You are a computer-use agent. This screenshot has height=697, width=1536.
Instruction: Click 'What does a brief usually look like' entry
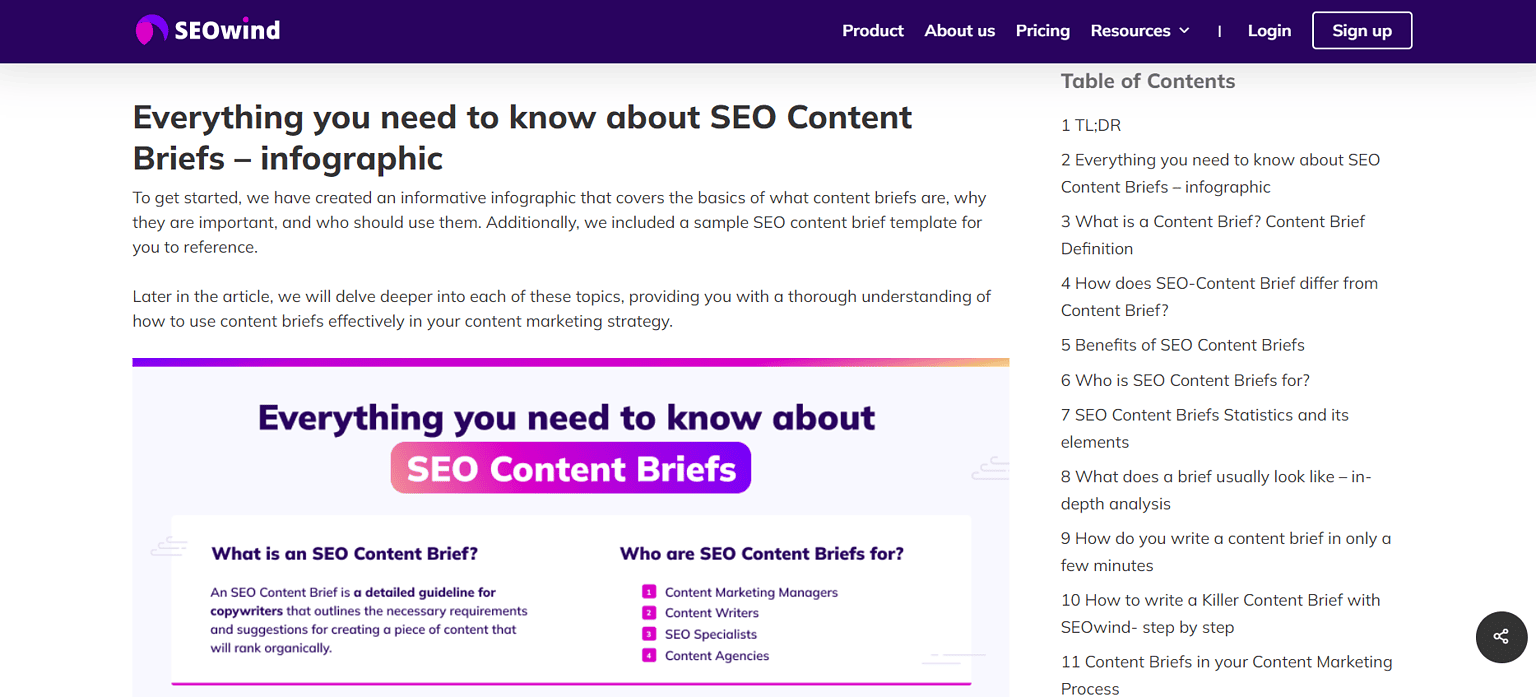pyautogui.click(x=1215, y=489)
